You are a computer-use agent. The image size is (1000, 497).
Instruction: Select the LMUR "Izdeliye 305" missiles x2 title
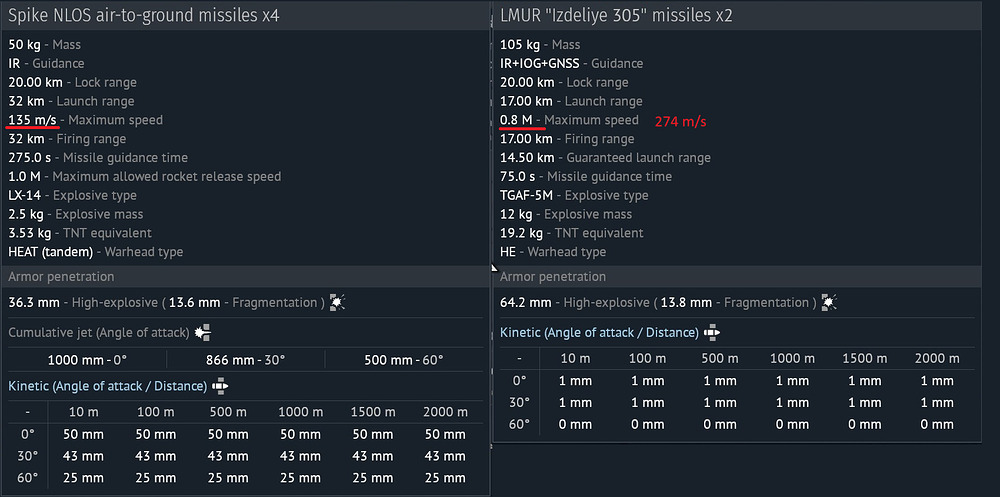point(616,16)
